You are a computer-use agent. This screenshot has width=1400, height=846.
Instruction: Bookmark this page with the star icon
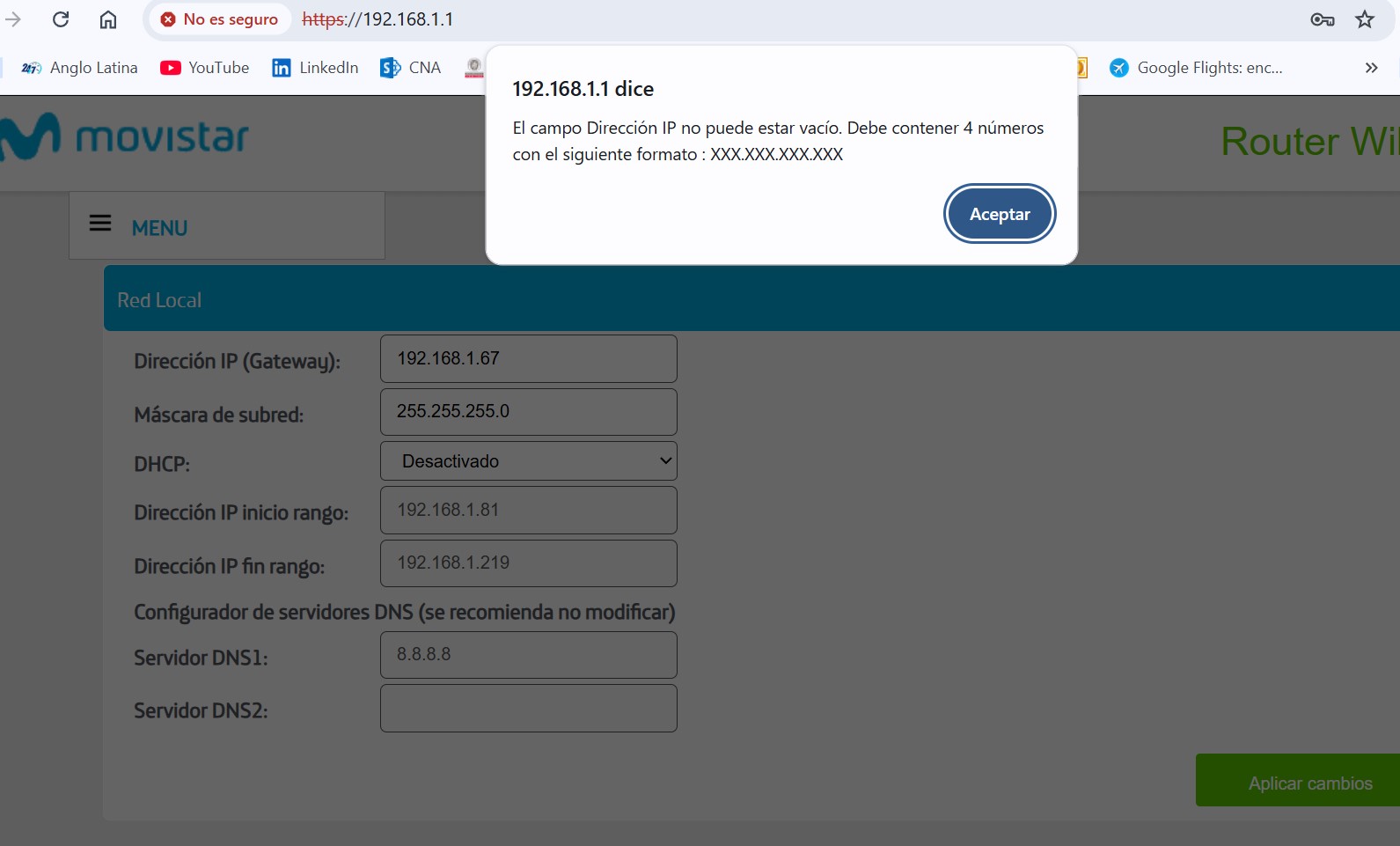(x=1364, y=19)
